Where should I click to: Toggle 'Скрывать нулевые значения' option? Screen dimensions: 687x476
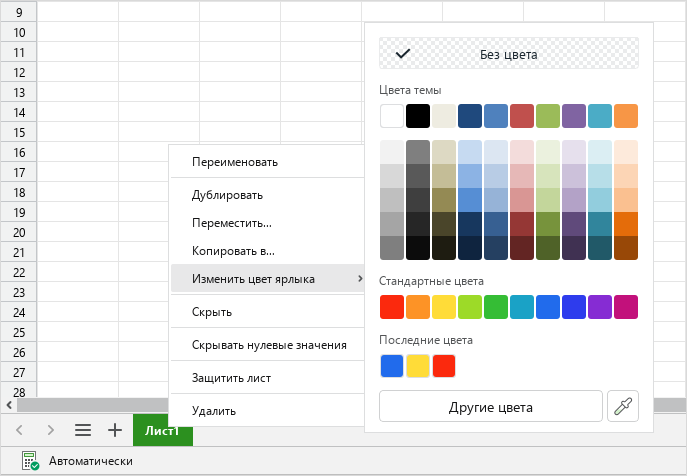[x=269, y=345]
